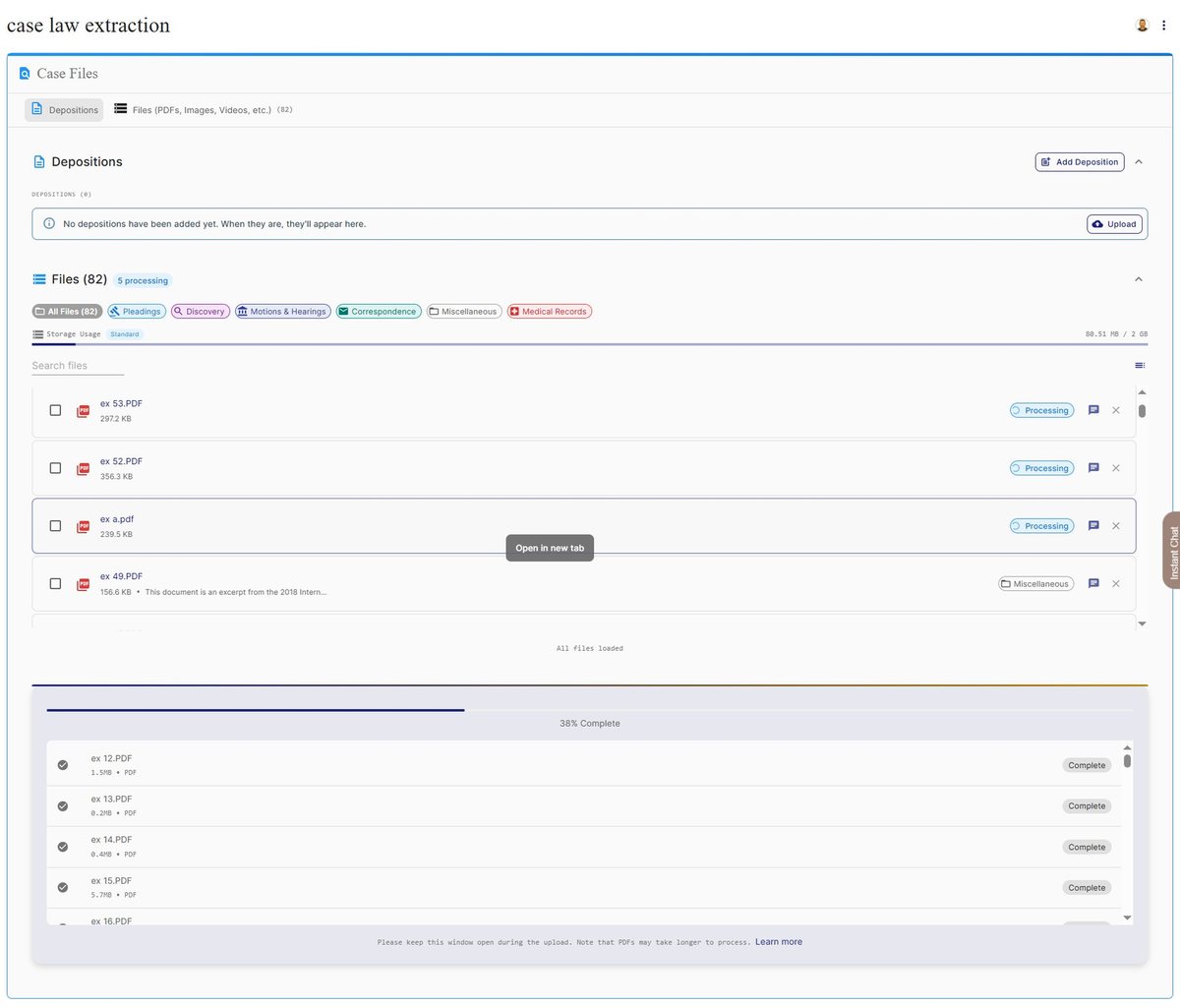The image size is (1180, 1008).
Task: Filter files by Medical Records
Action: coord(550,312)
